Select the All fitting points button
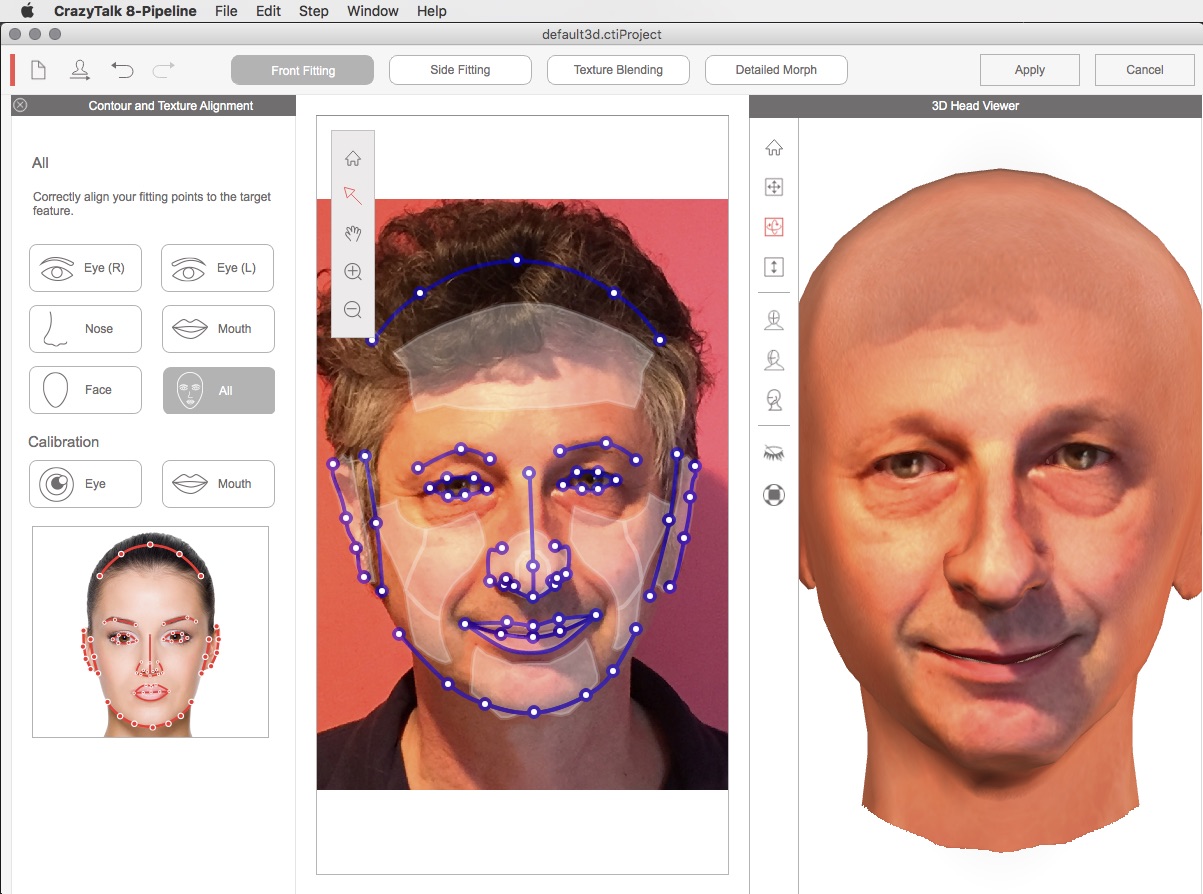 [x=218, y=390]
